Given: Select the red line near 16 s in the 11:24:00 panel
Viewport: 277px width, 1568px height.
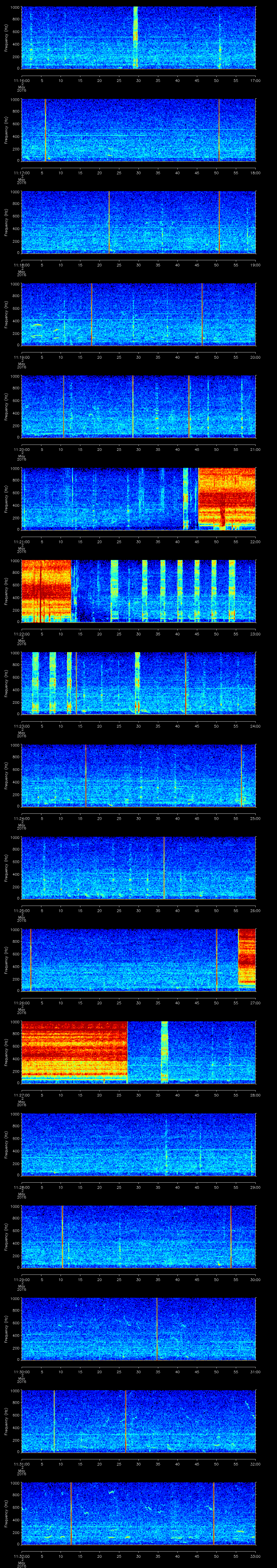Looking at the screenshot, I should click(85, 775).
